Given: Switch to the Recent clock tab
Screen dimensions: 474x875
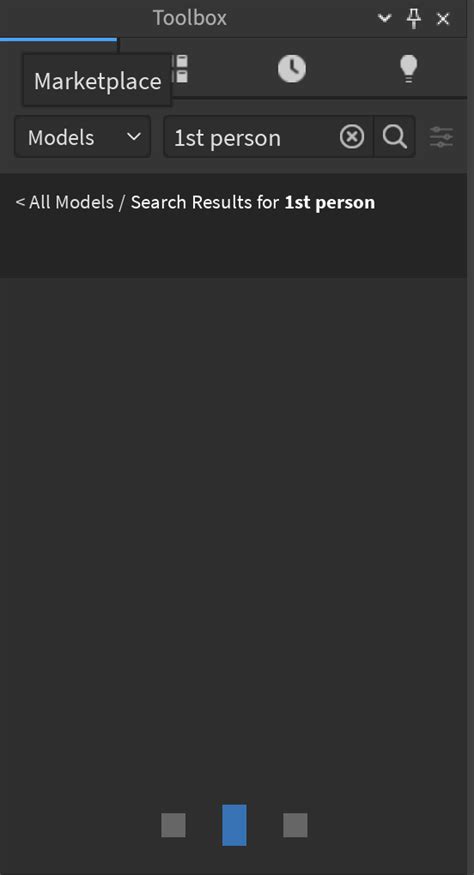Looking at the screenshot, I should pos(292,69).
